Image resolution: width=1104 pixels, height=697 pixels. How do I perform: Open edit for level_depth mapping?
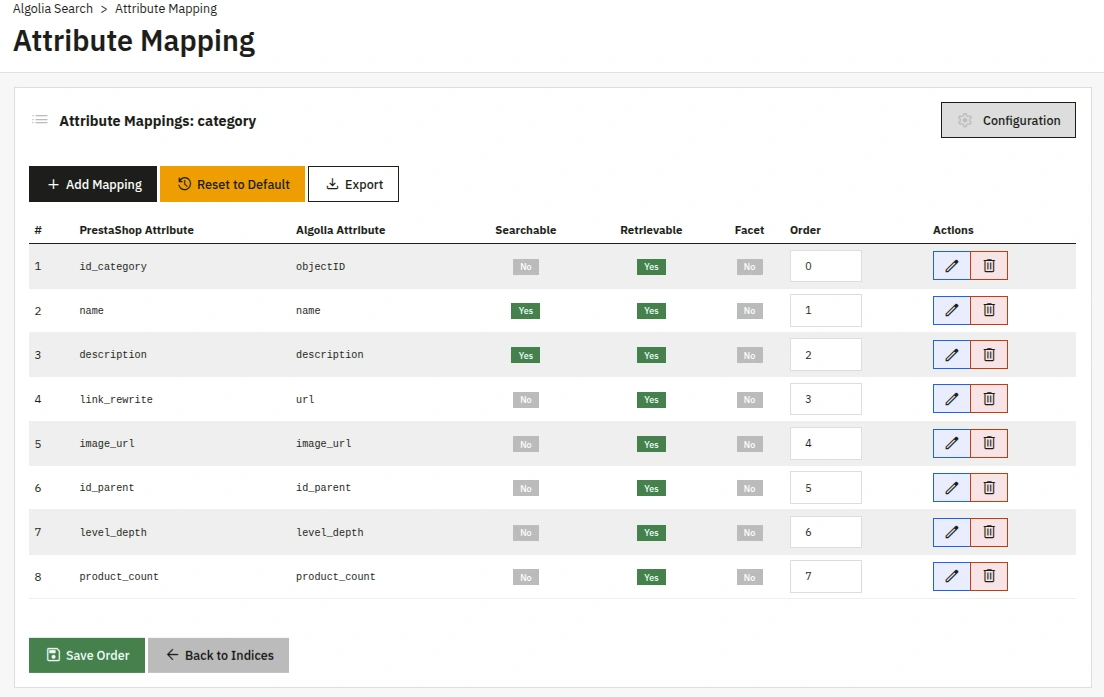[951, 532]
